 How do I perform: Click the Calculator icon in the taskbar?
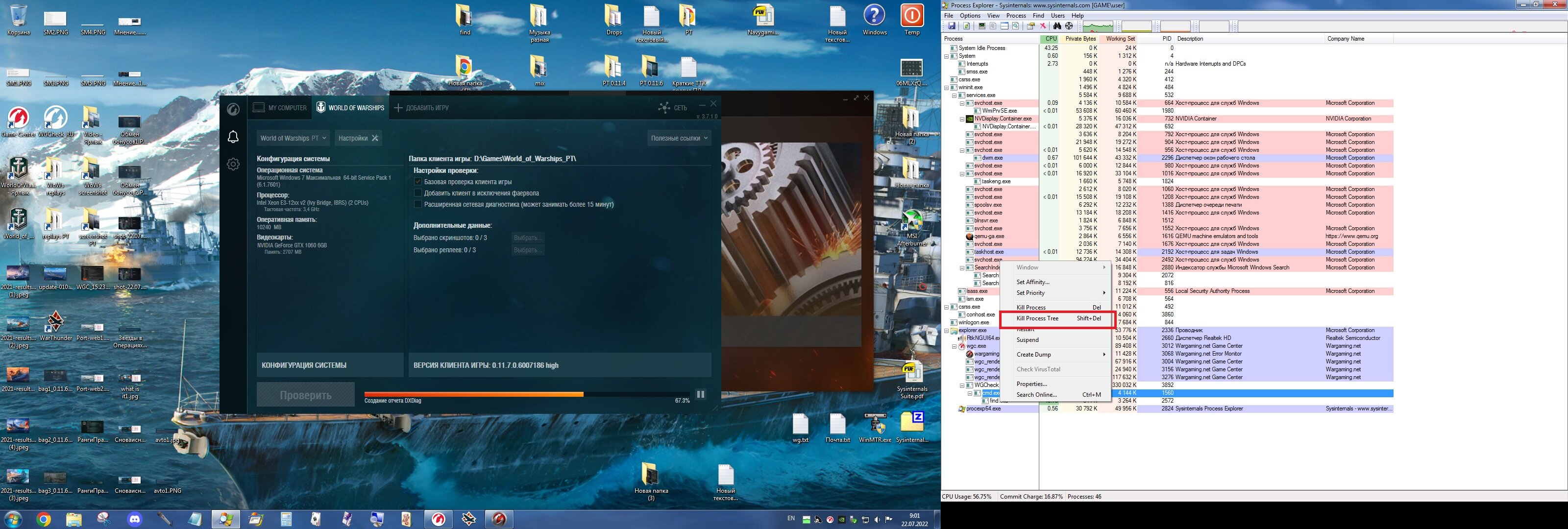pos(286,519)
